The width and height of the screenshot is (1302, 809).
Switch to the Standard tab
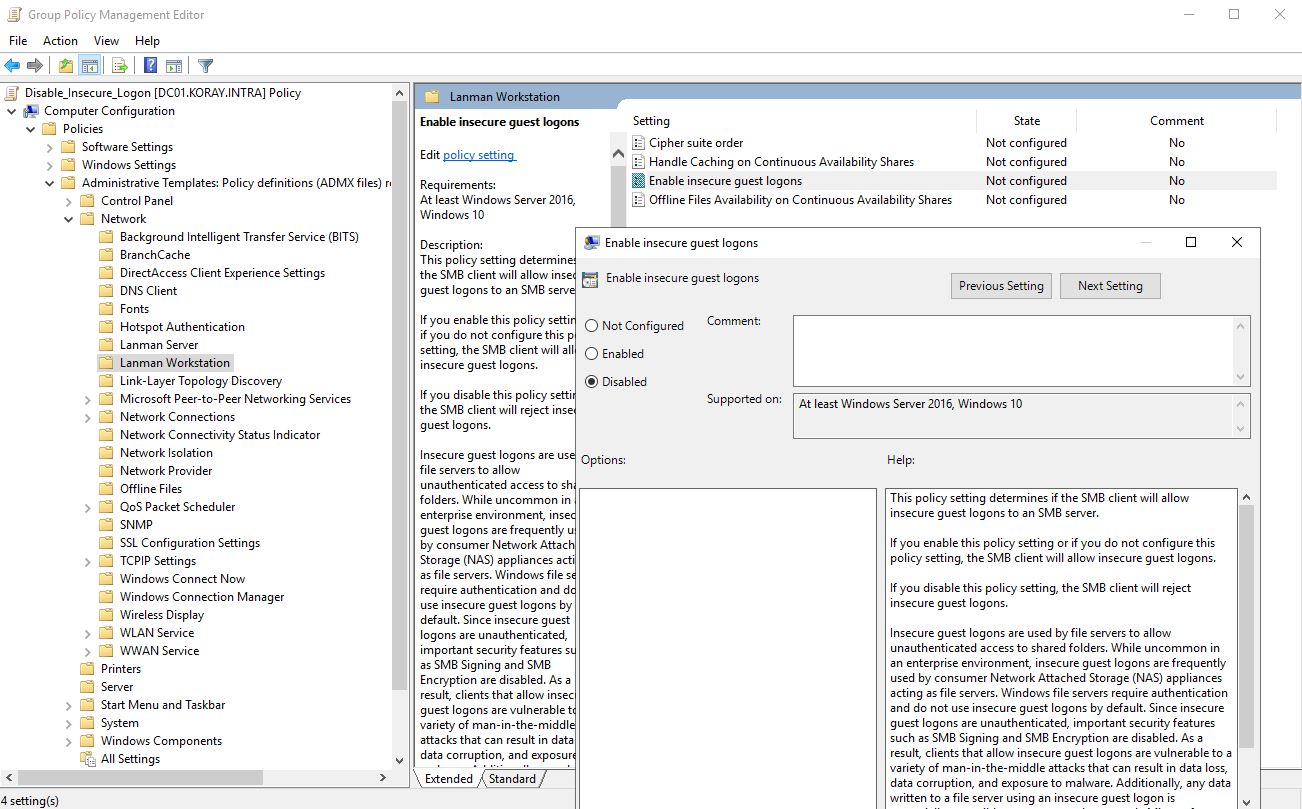tap(512, 779)
